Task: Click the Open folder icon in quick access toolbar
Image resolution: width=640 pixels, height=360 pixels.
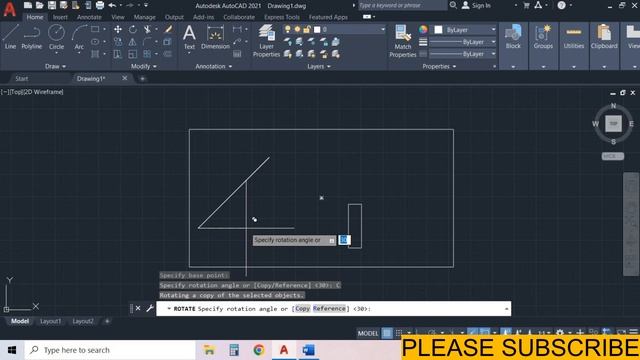Action: tap(40, 5)
